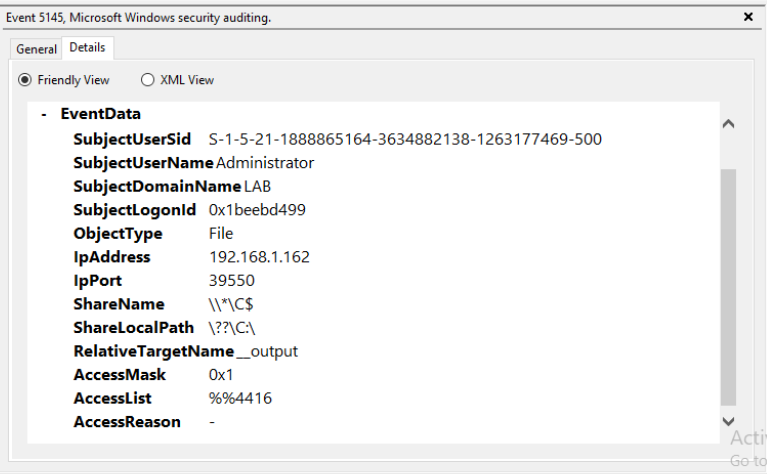Select the SubjectUserSid SID value
The width and height of the screenshot is (767, 474).
point(405,139)
